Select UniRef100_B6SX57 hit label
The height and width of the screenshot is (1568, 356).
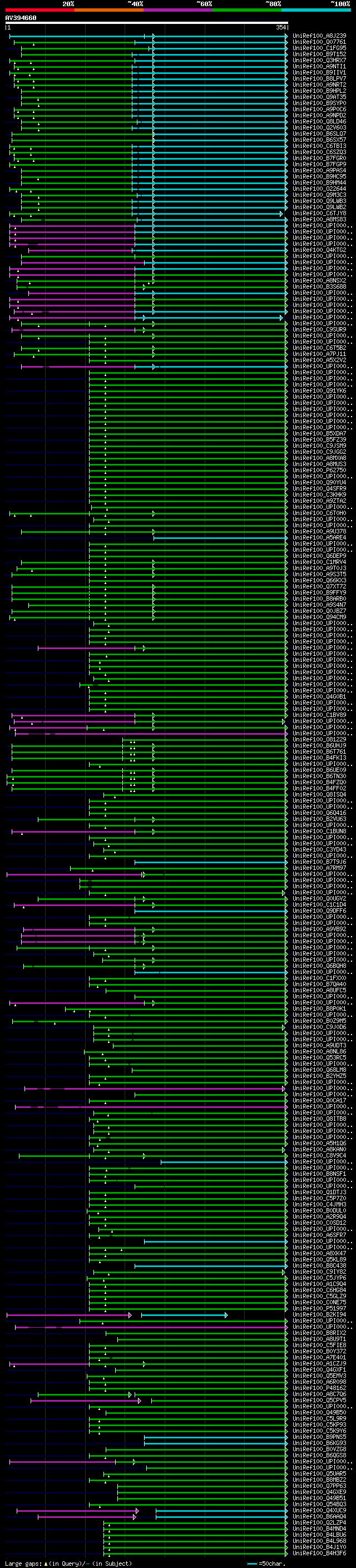coord(319,140)
